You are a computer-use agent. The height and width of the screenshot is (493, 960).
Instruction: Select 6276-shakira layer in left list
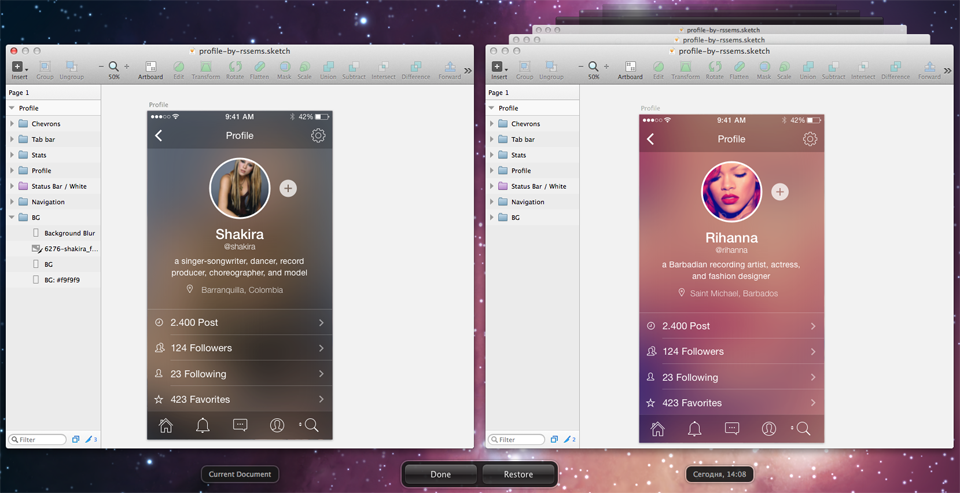point(53,249)
